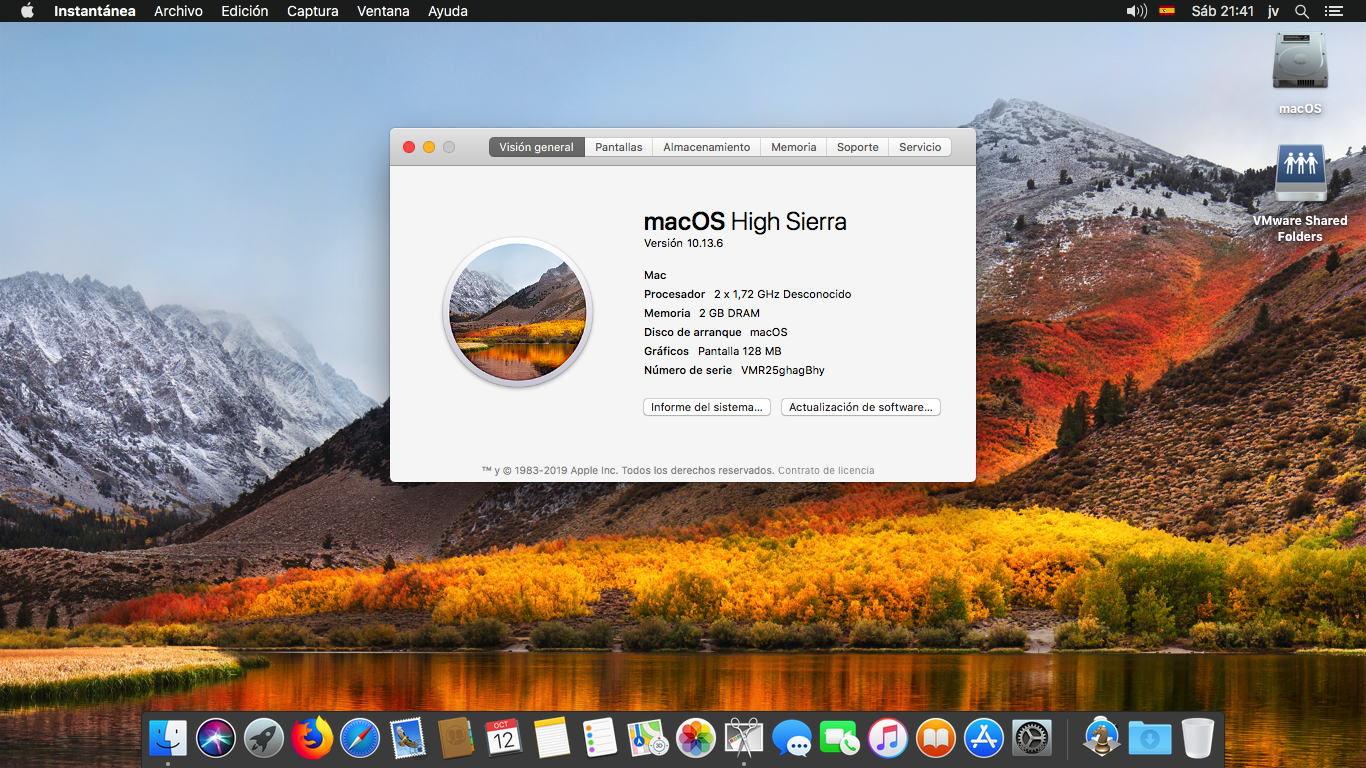Viewport: 1366px width, 768px height.
Task: Open App Store icon in Dock
Action: tap(984, 739)
